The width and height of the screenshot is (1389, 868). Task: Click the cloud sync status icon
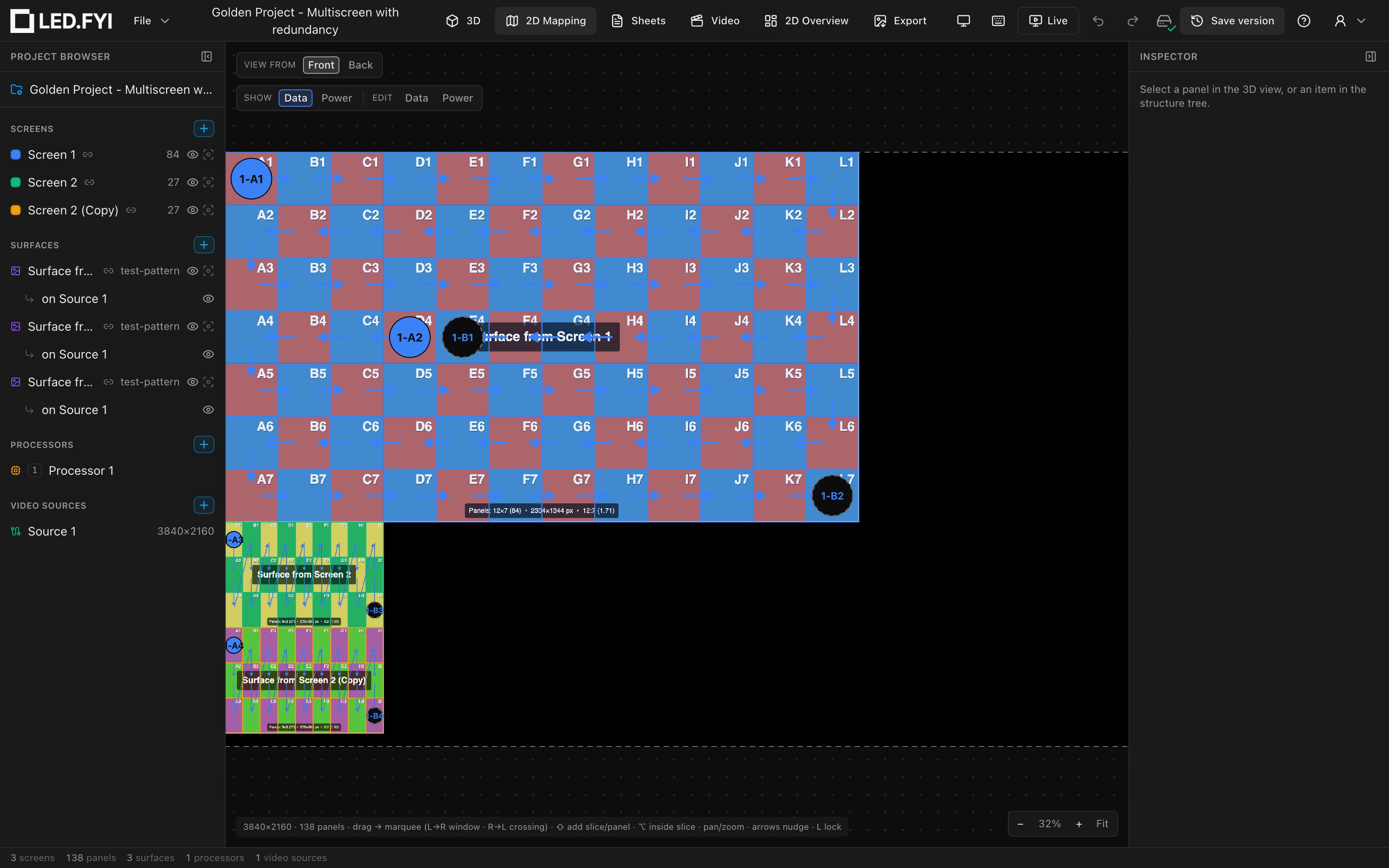point(1165,21)
